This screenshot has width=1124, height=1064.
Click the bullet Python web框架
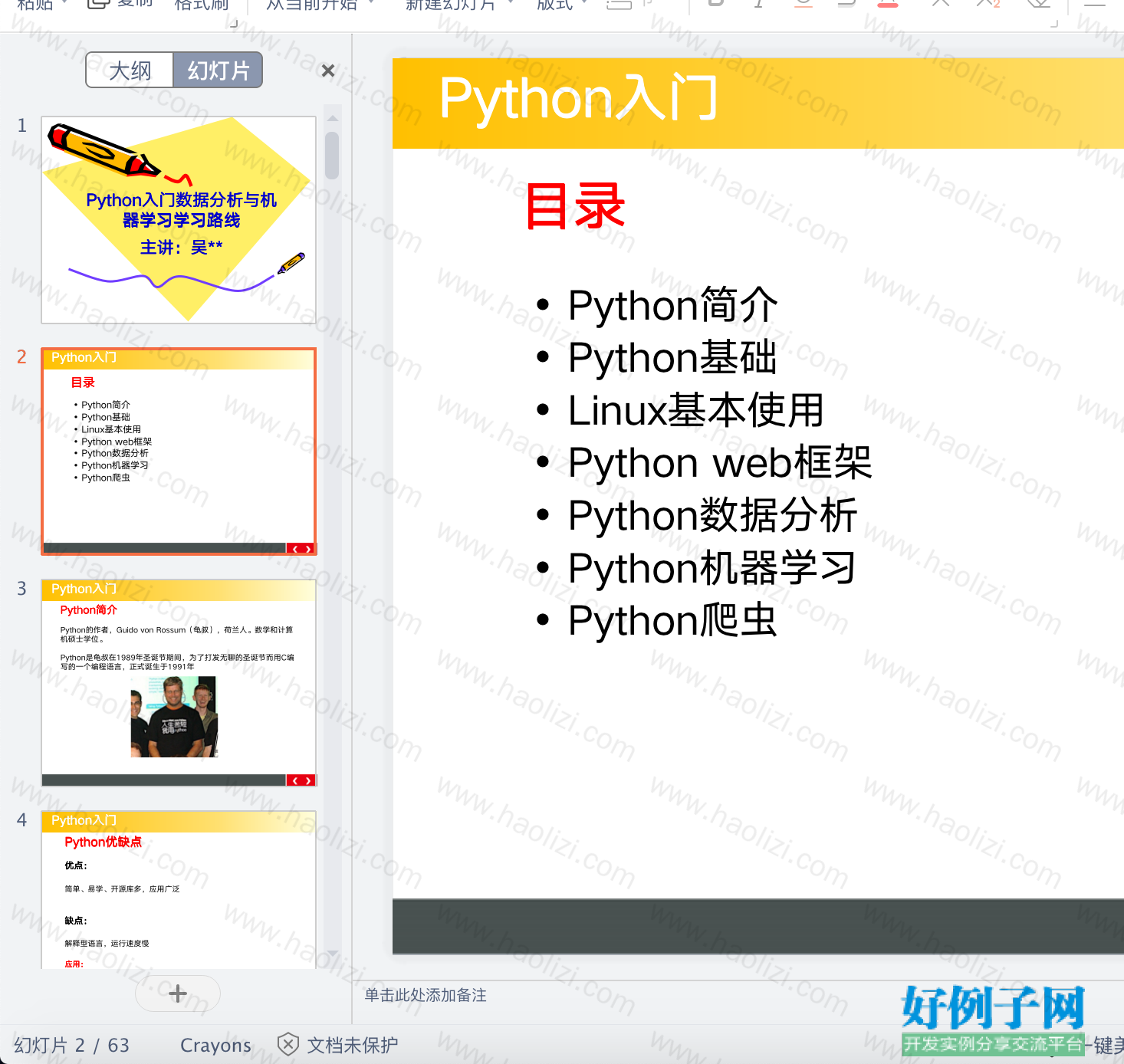coord(720,462)
